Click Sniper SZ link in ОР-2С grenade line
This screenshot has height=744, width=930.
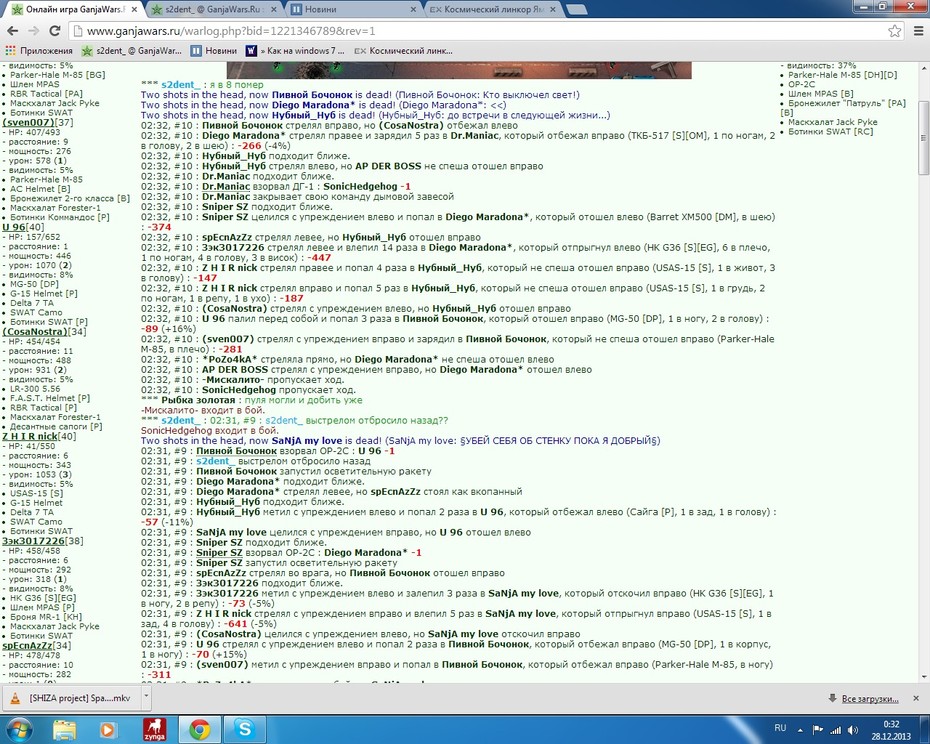point(219,552)
